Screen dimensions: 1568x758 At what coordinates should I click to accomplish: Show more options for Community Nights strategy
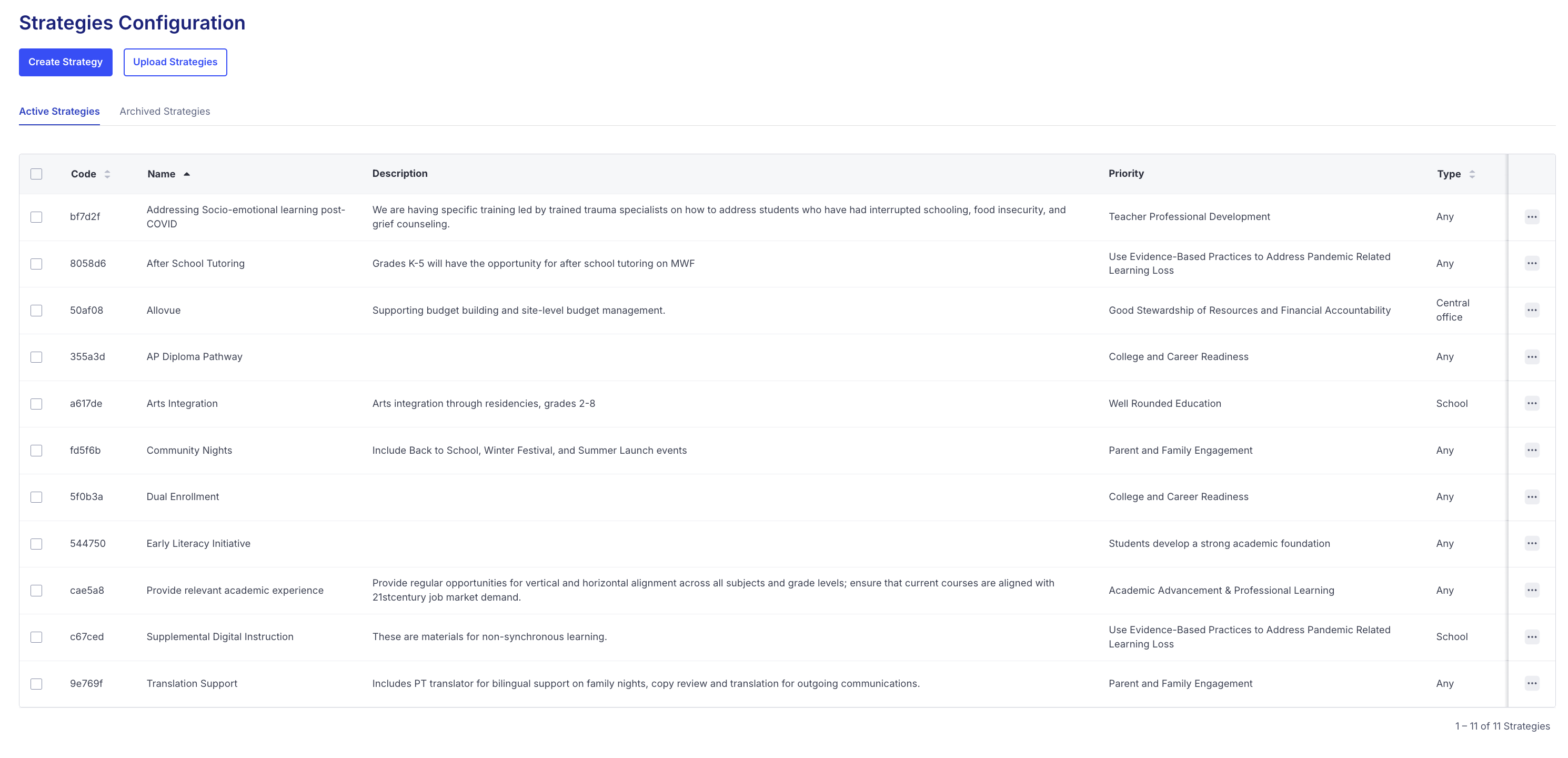coord(1532,451)
